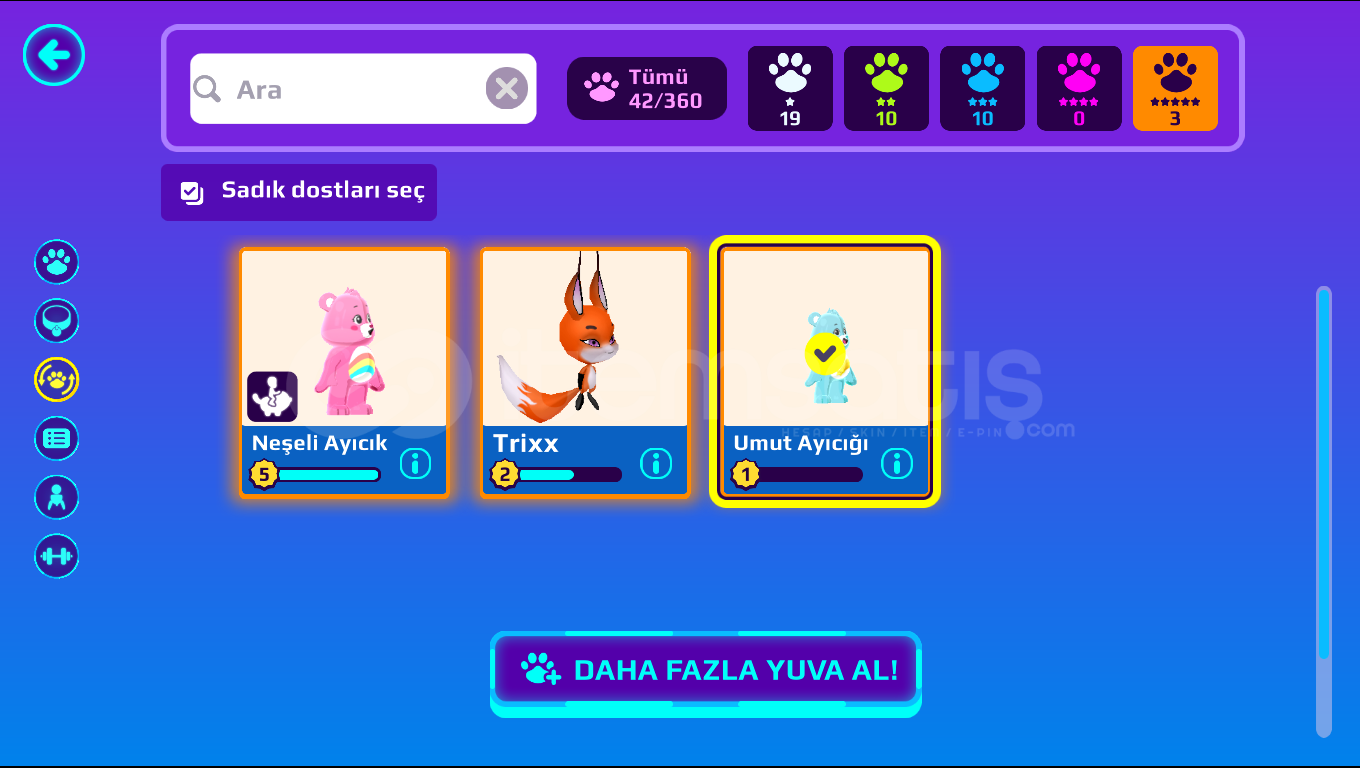The image size is (1360, 768).
Task: Go back with the arrow button
Action: [x=54, y=54]
